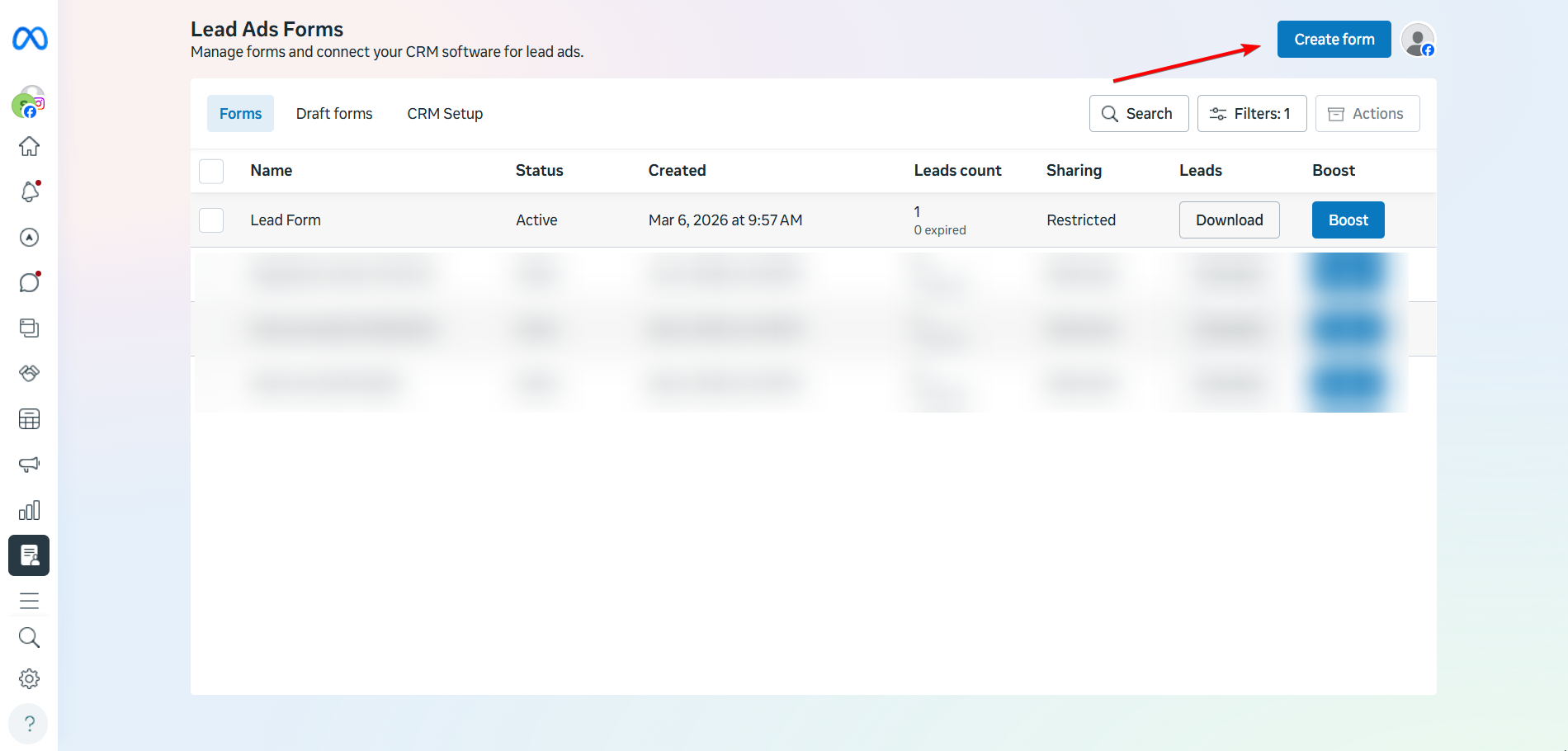Click the Create form button

(x=1334, y=39)
